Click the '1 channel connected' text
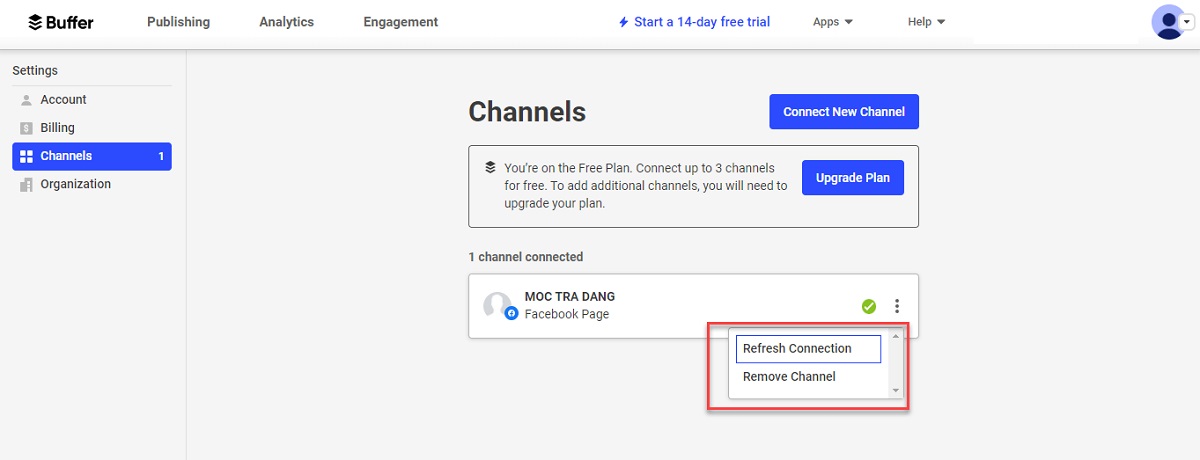Image resolution: width=1200 pixels, height=460 pixels. [526, 257]
